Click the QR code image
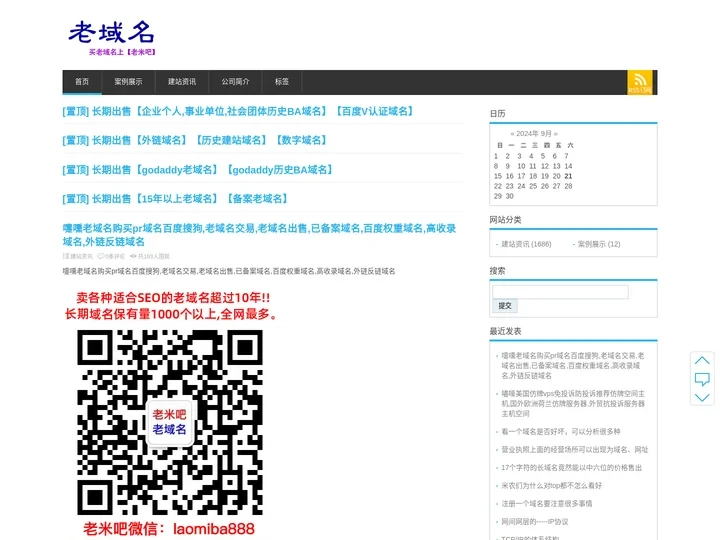The image size is (720, 540). point(170,422)
